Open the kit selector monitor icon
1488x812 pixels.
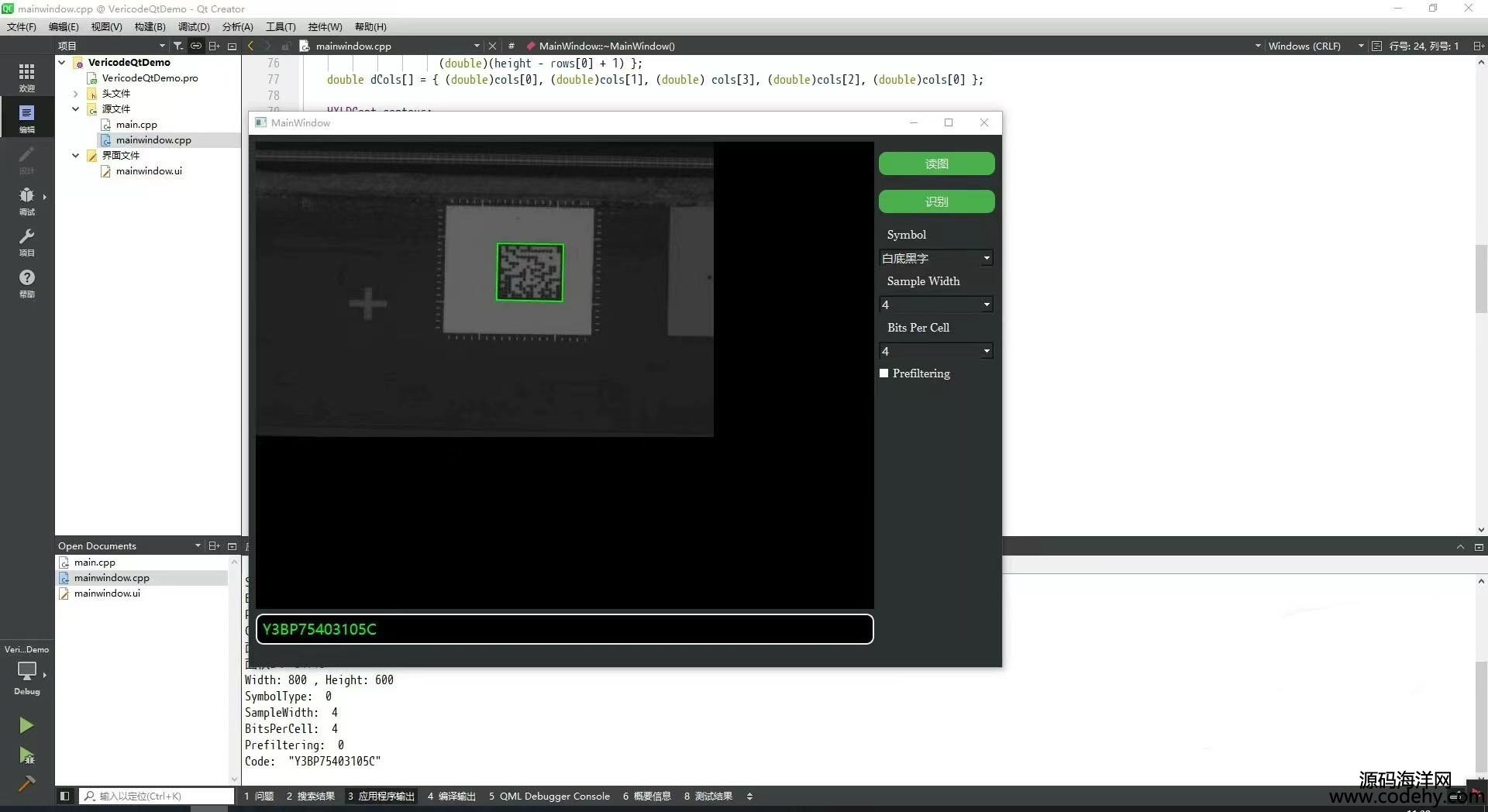point(26,671)
